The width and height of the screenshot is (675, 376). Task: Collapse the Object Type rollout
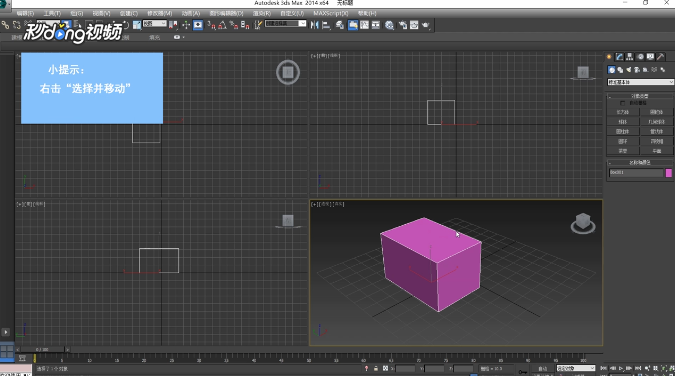point(640,96)
